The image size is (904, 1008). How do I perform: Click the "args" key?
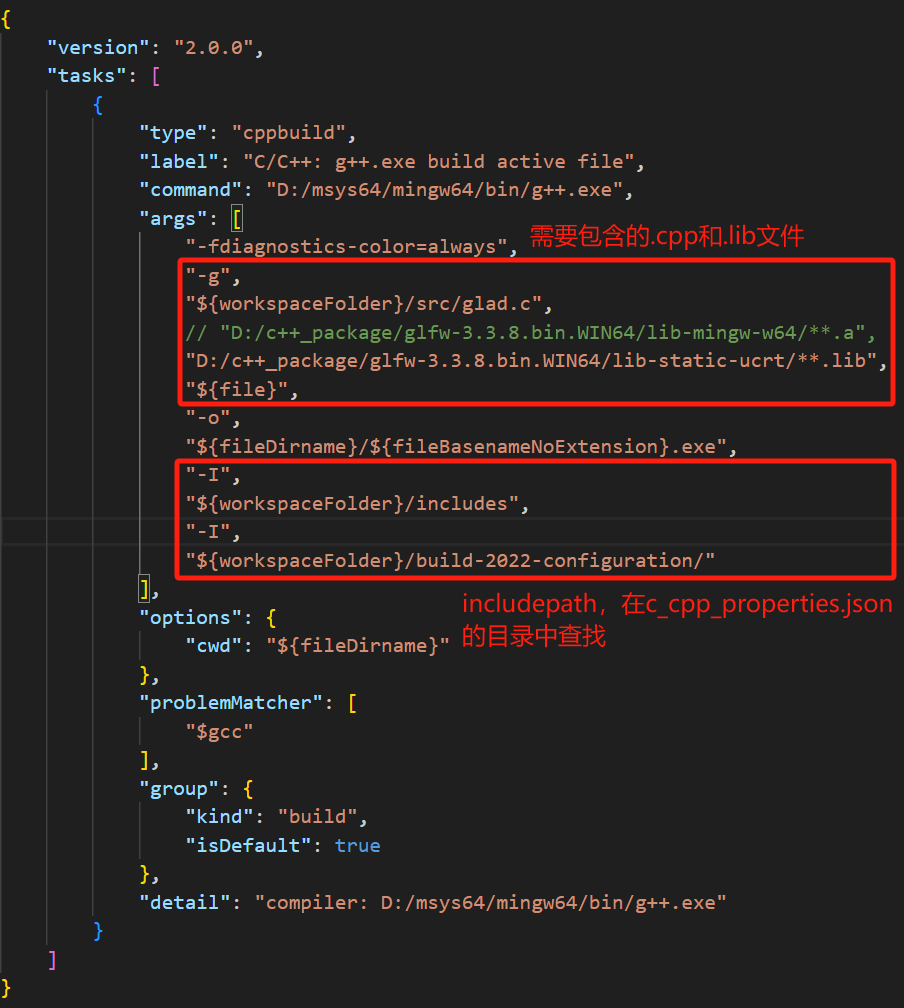(173, 219)
